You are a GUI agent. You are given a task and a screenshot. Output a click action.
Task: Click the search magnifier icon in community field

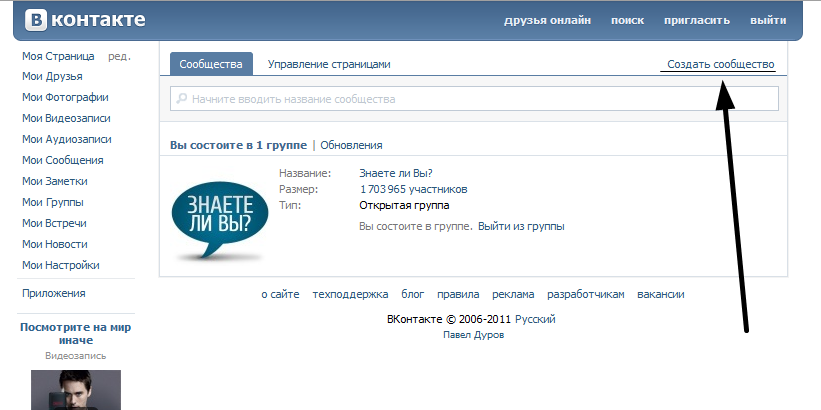(182, 98)
